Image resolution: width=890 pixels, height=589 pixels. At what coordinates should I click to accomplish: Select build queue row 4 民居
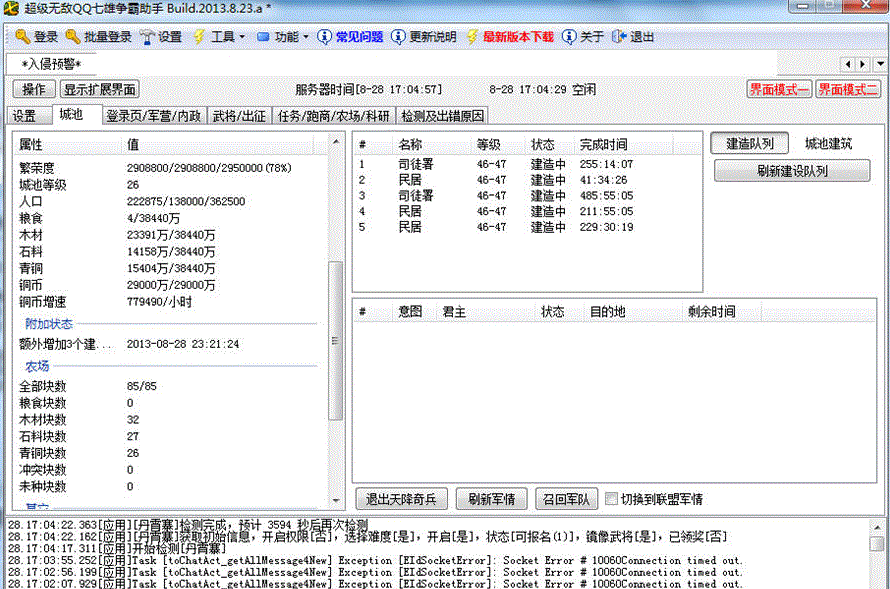527,212
